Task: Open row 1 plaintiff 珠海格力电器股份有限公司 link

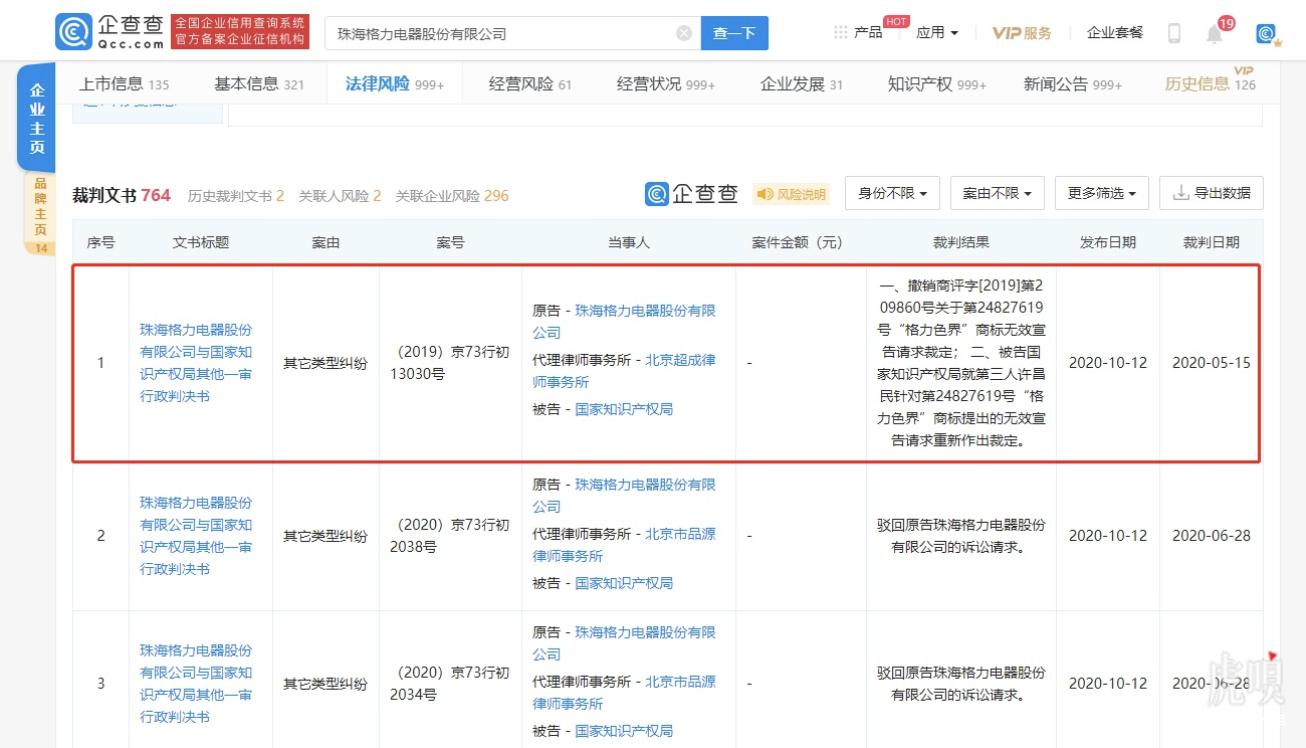Action: (624, 321)
